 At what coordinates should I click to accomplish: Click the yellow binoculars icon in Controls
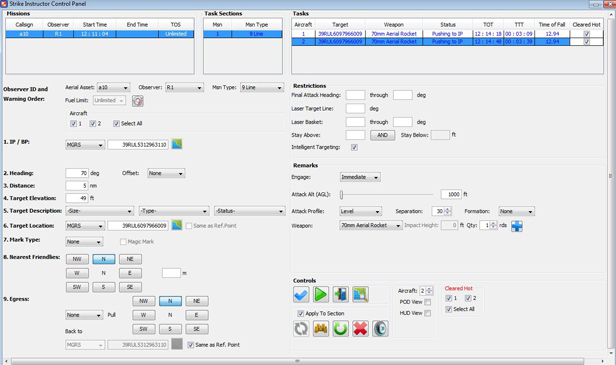[x=321, y=328]
